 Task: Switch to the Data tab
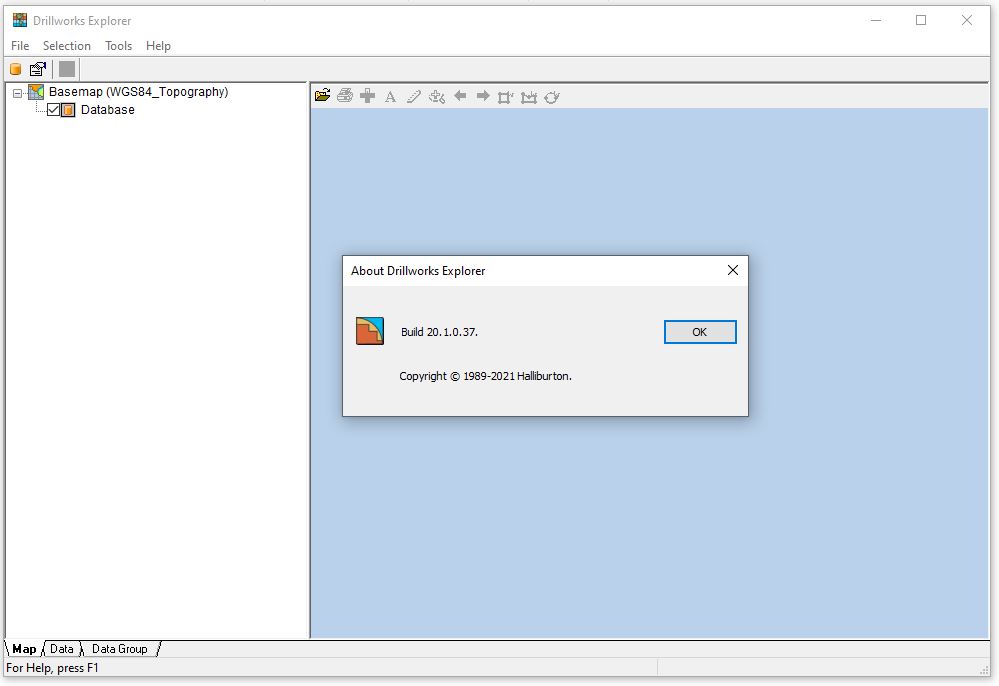(x=62, y=648)
